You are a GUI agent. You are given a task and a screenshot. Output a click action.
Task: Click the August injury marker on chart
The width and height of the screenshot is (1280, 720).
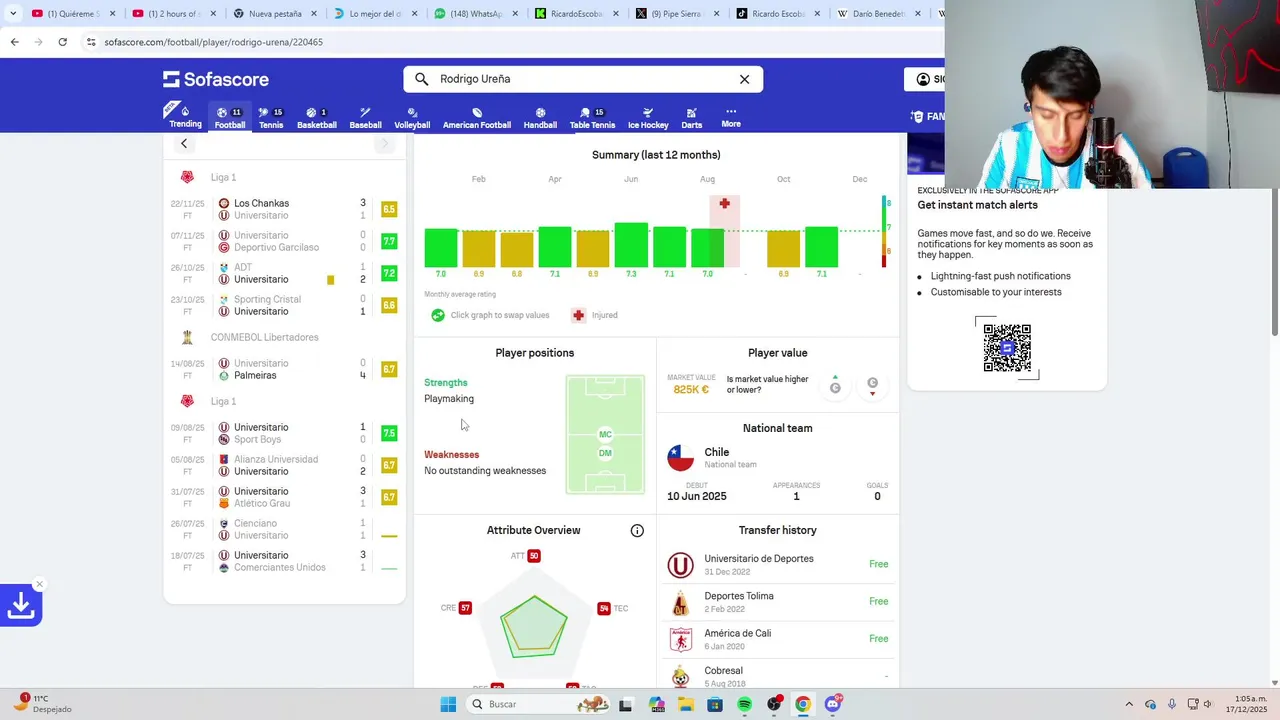724,204
